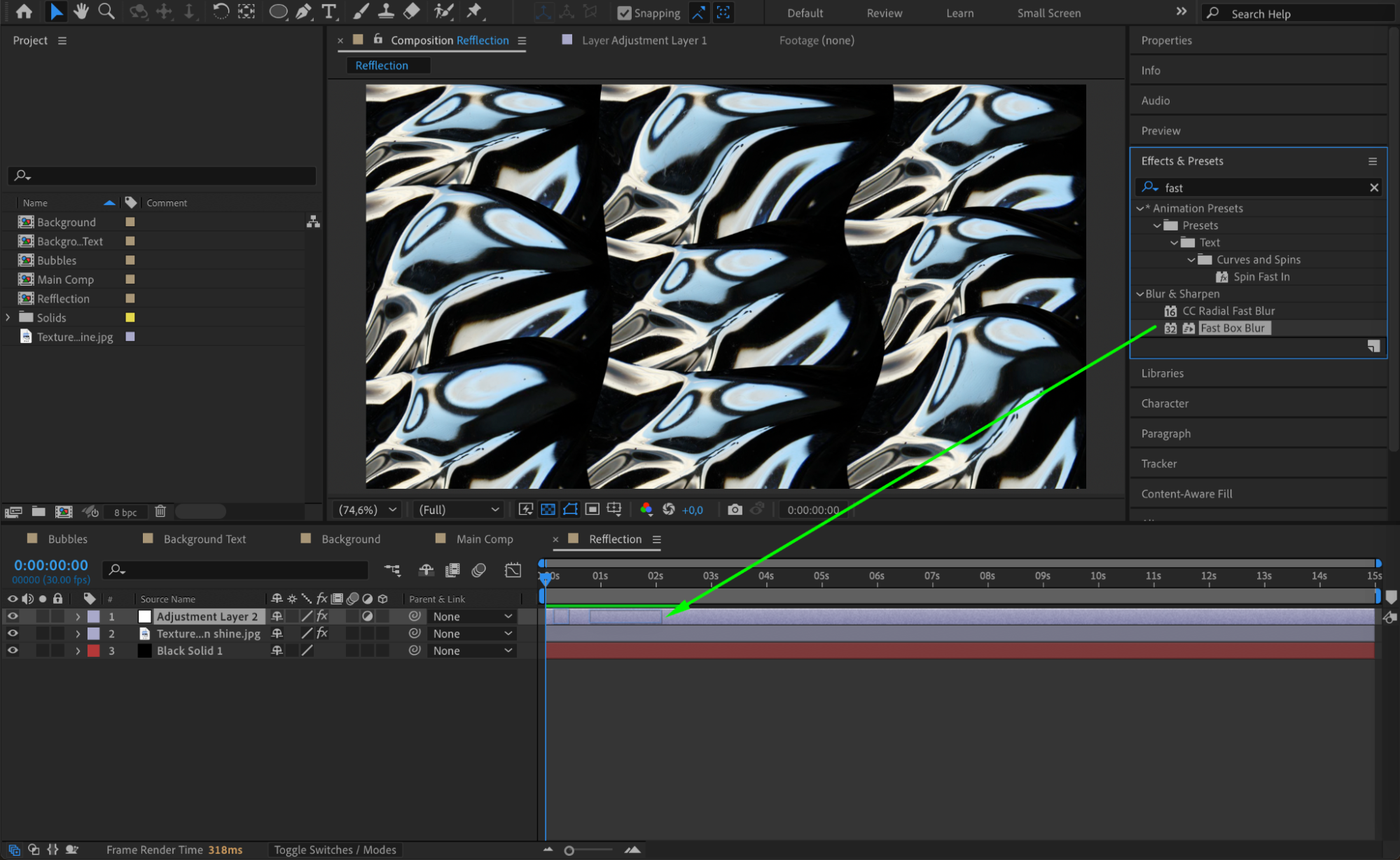This screenshot has height=860, width=1400.
Task: Choose the Ellipse shape tool
Action: pos(278,11)
